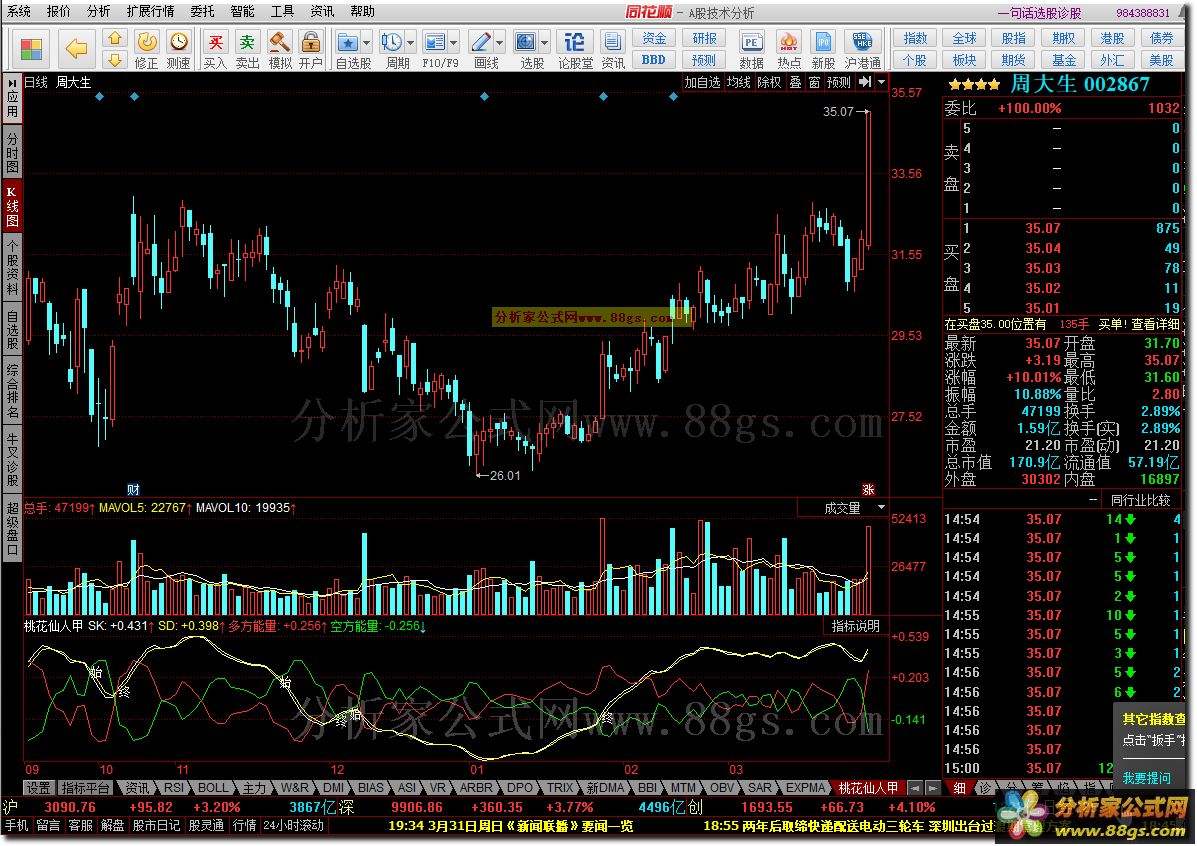This screenshot has height=846, width=1197.
Task: Open the 自选股 folder star icon
Action: tap(348, 41)
